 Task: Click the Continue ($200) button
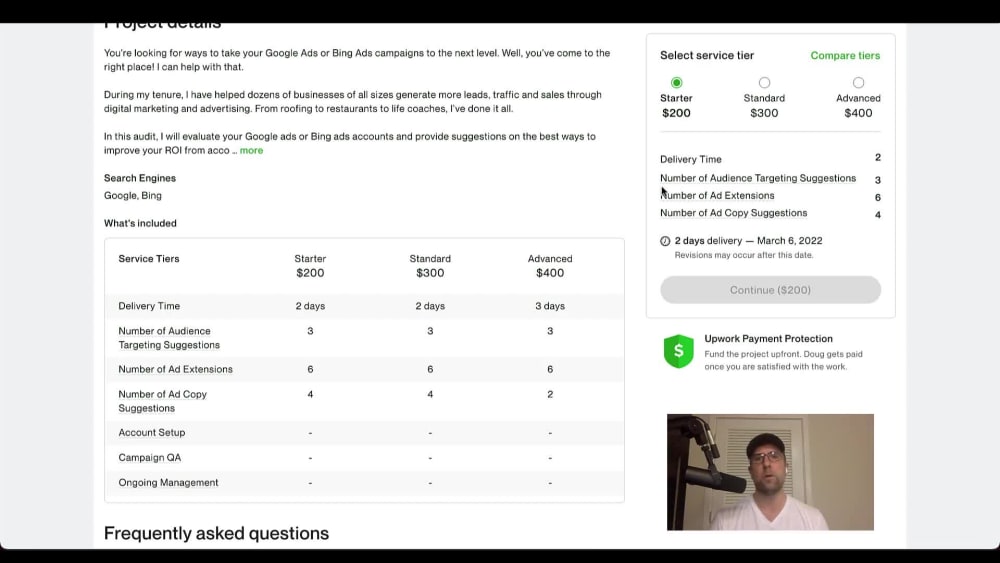tap(770, 290)
